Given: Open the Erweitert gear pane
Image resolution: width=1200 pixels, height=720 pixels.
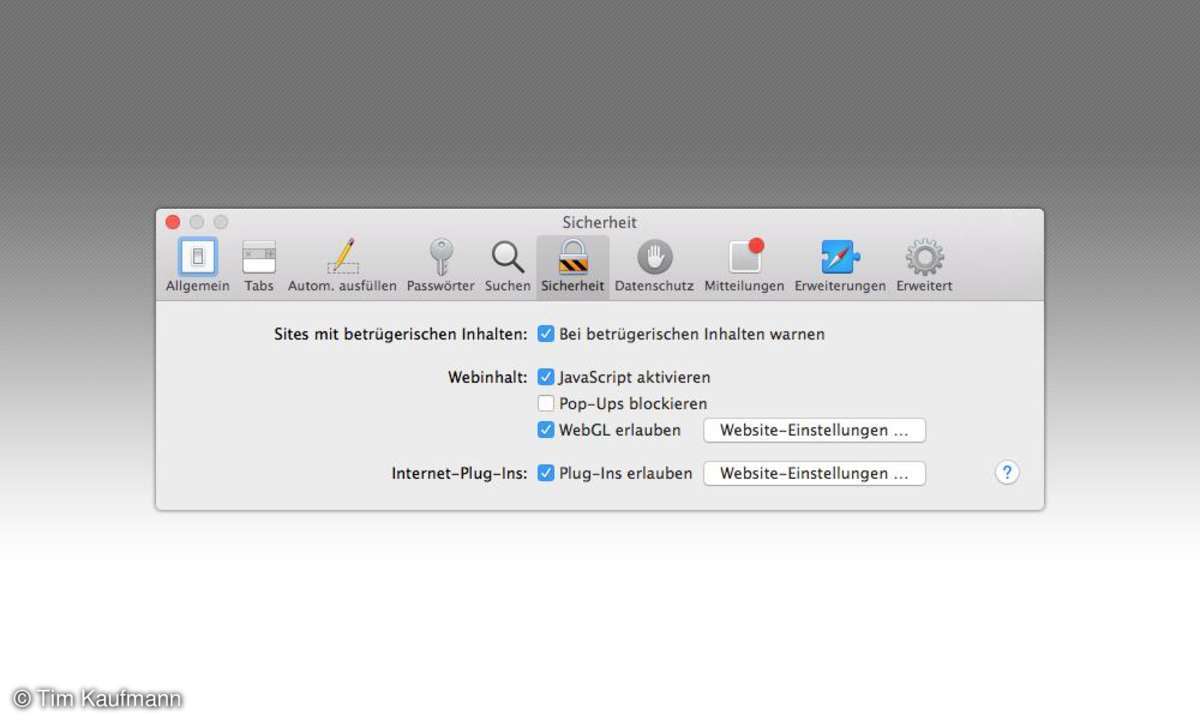Looking at the screenshot, I should (x=924, y=265).
